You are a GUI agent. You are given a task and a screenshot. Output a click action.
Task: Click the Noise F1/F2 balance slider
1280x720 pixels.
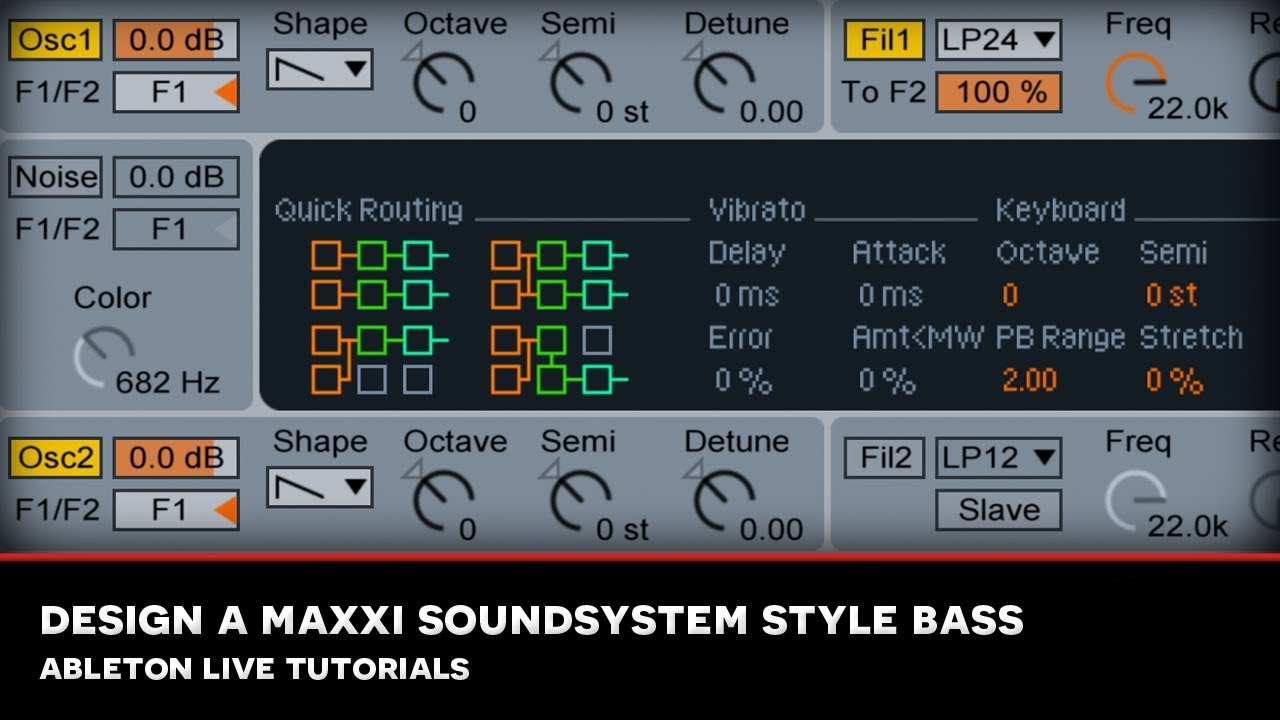tap(176, 229)
